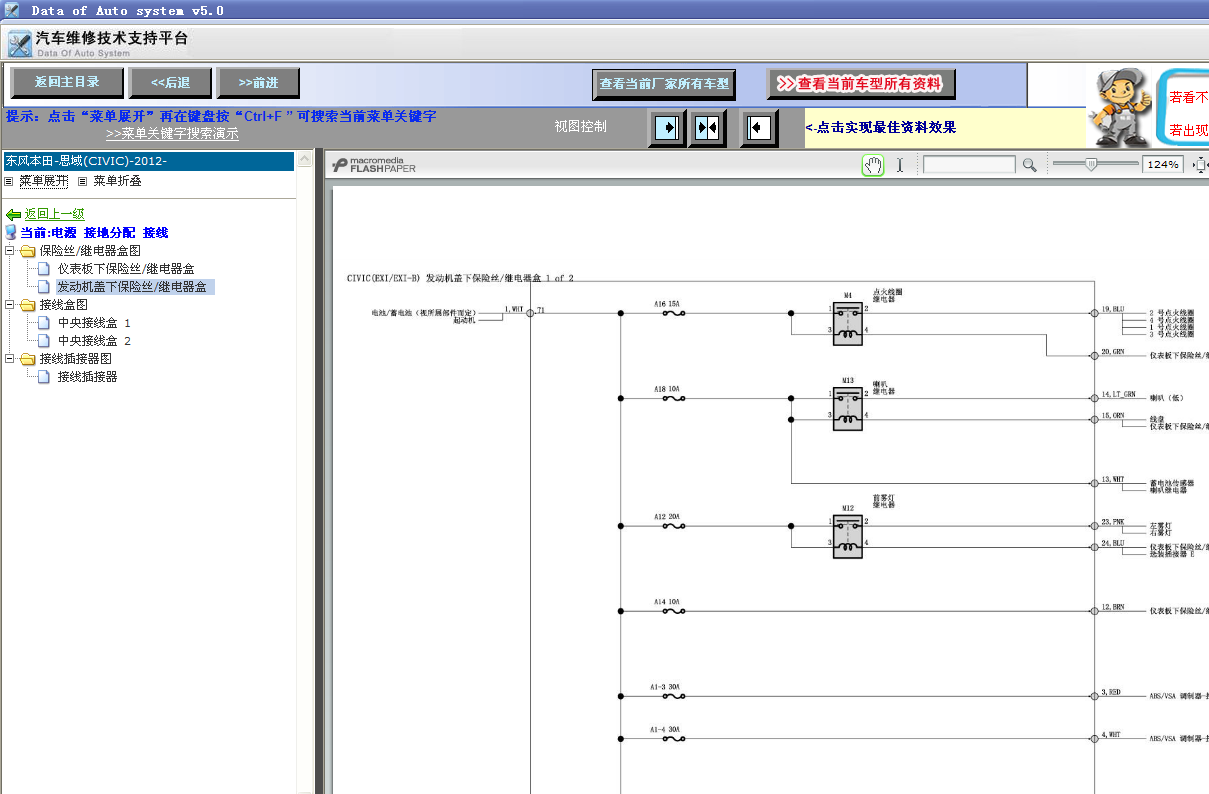Click the 视图控制 label
1209x794 pixels.
[581, 127]
